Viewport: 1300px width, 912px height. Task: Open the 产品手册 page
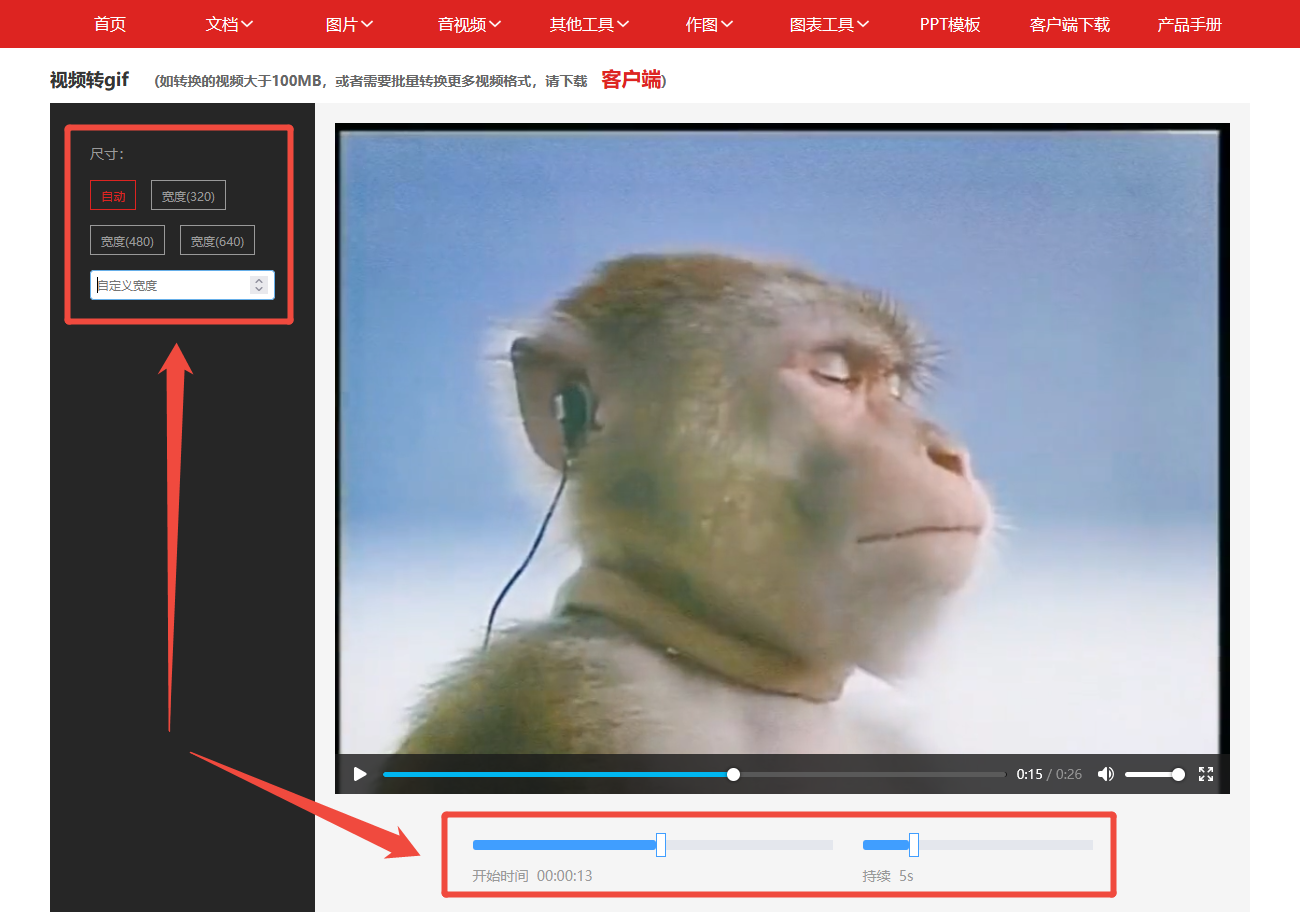pos(1190,24)
